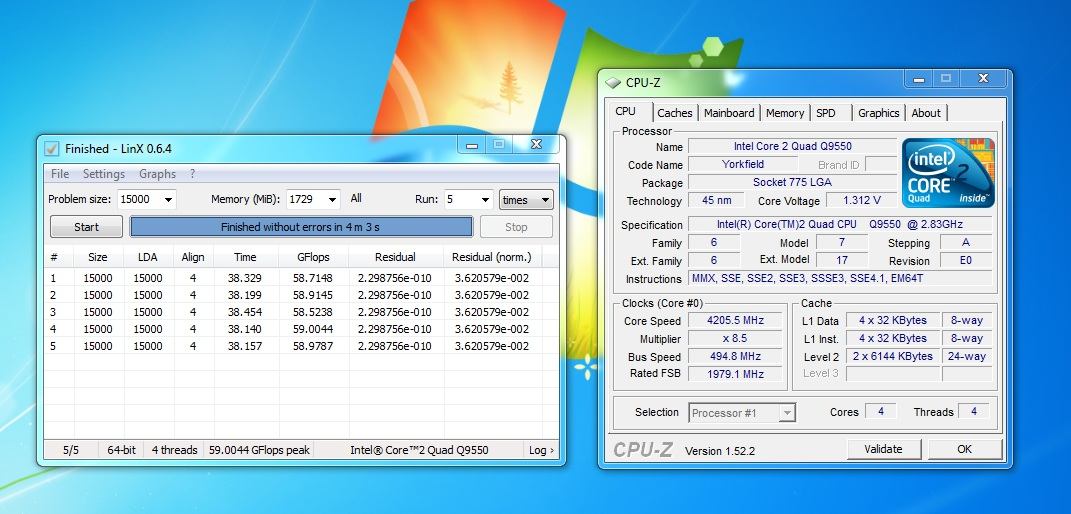Click the Intel Core 2 Quad logo
The height and width of the screenshot is (514, 1071).
tap(947, 173)
